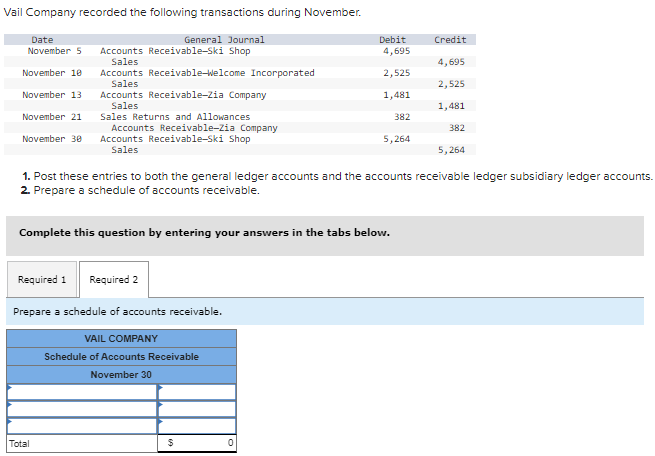Click the 2,525 debit amount
The image size is (655, 456).
397,73
